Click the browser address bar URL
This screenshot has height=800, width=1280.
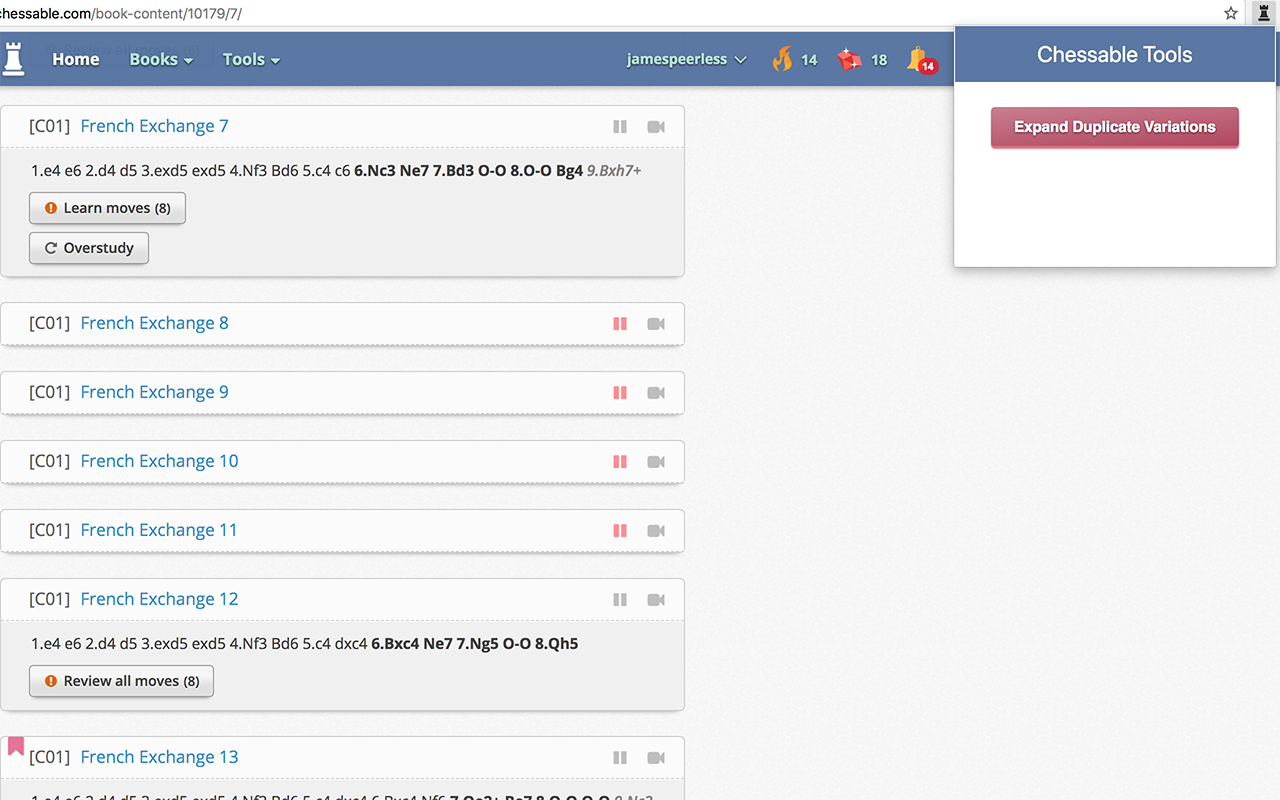tap(121, 14)
